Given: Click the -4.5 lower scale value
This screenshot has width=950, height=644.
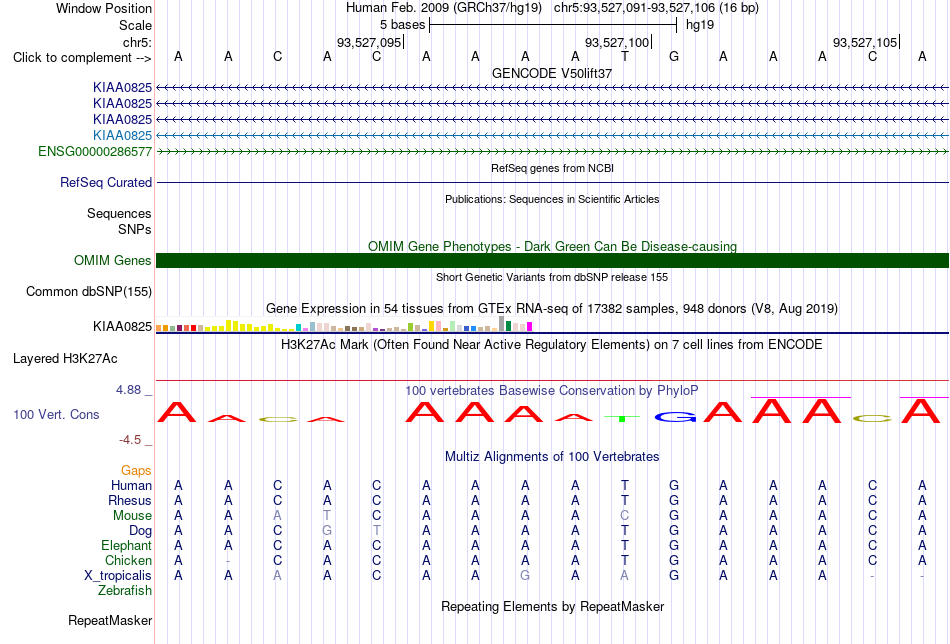Looking at the screenshot, I should (130, 440).
